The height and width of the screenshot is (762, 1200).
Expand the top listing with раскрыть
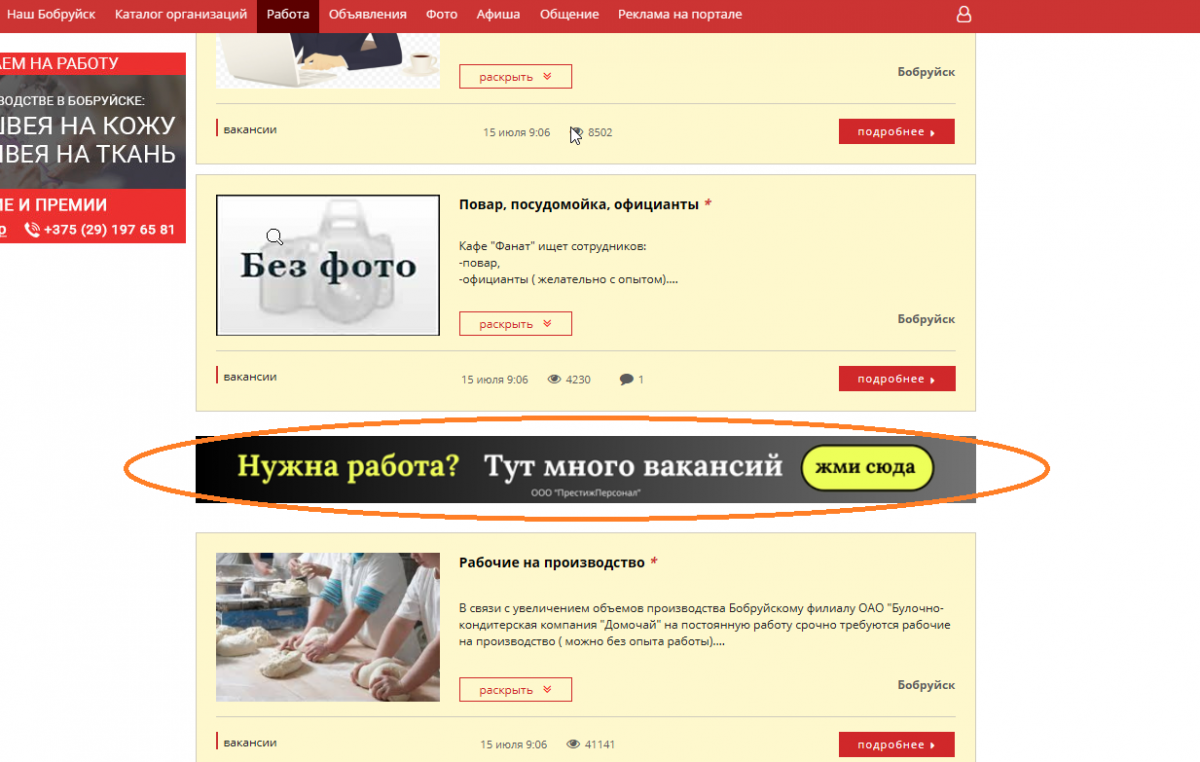click(x=515, y=77)
